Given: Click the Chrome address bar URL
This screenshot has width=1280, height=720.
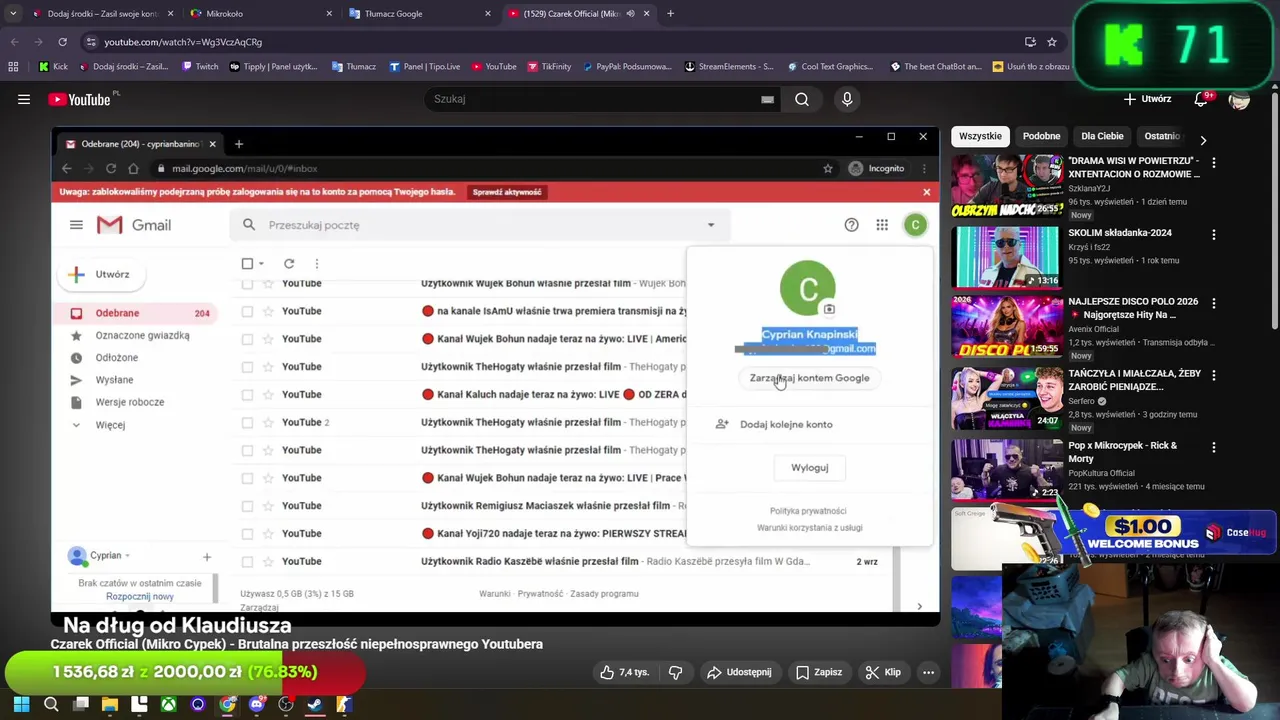Looking at the screenshot, I should [183, 42].
